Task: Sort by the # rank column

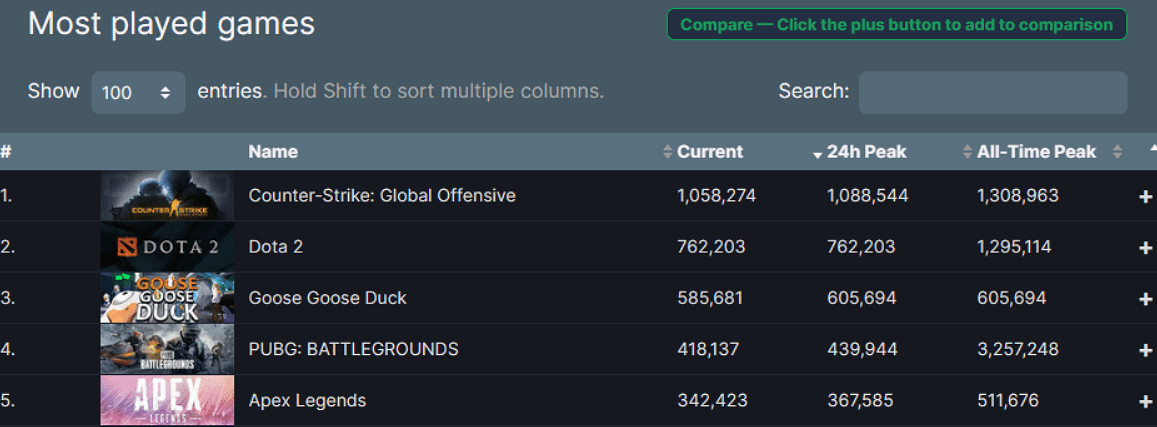Action: (x=6, y=152)
